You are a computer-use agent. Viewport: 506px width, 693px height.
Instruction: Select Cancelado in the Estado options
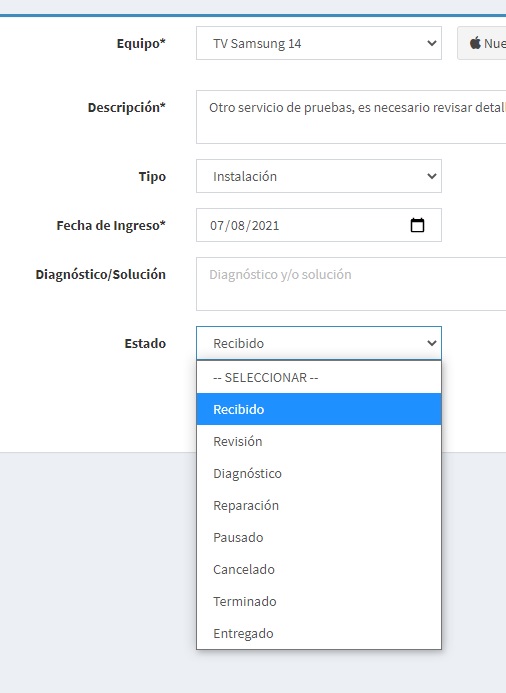click(319, 569)
